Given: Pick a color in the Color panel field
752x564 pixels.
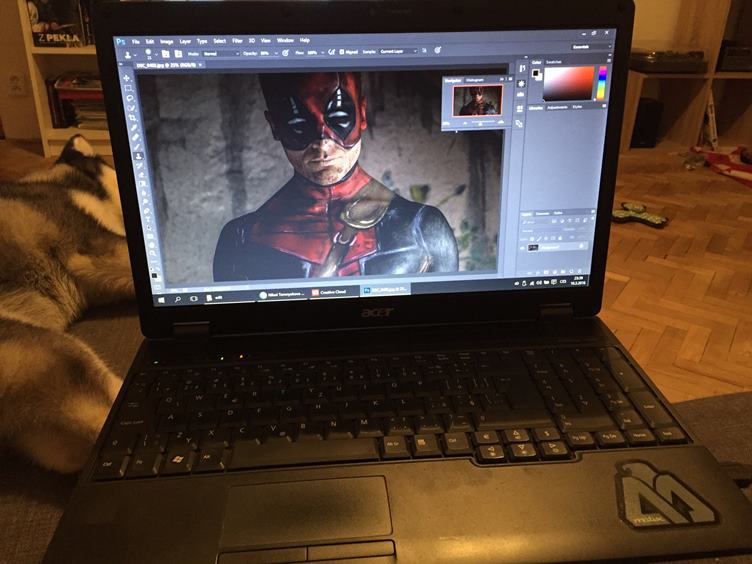Looking at the screenshot, I should click(568, 83).
